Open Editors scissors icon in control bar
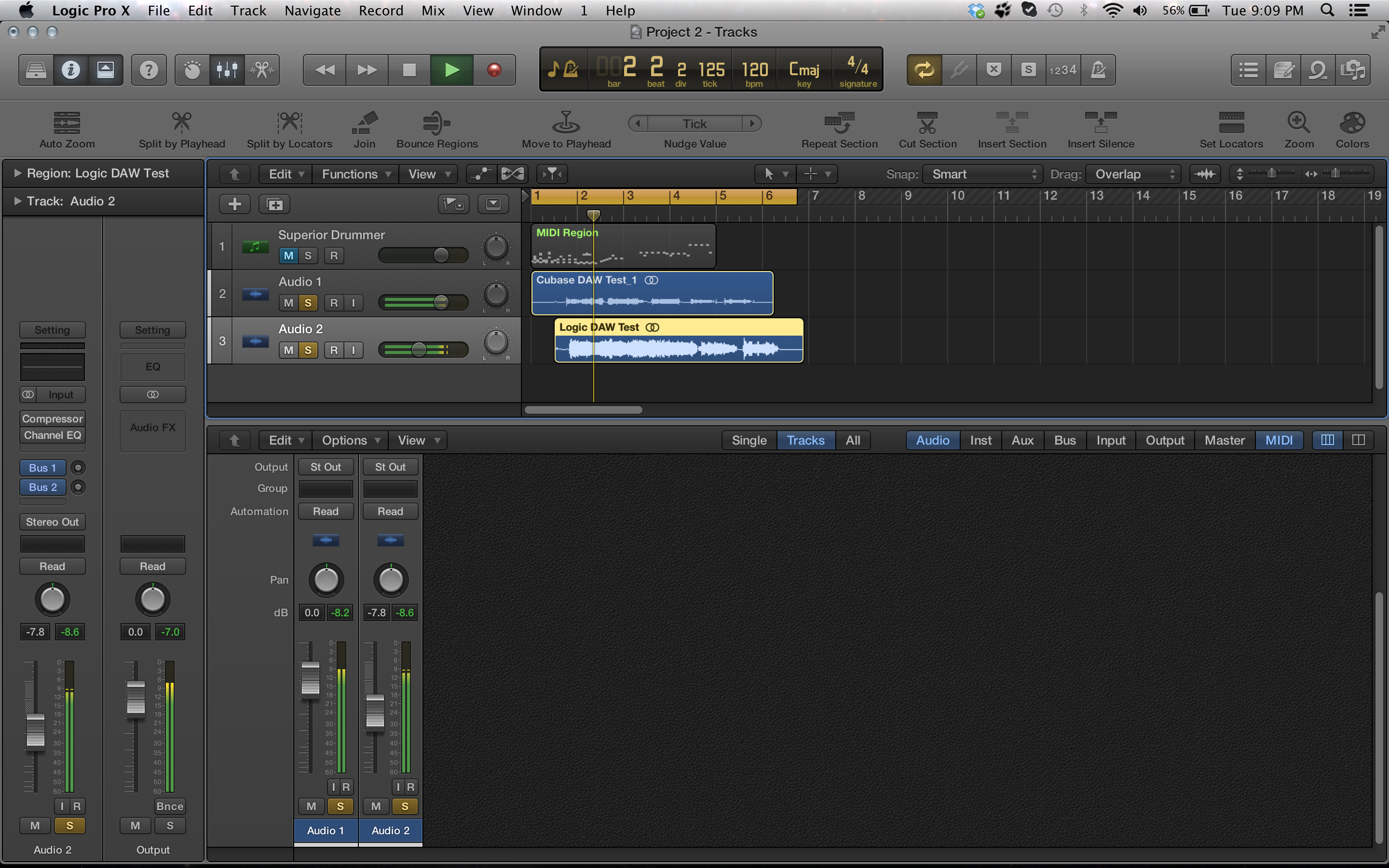1389x868 pixels. click(x=262, y=70)
